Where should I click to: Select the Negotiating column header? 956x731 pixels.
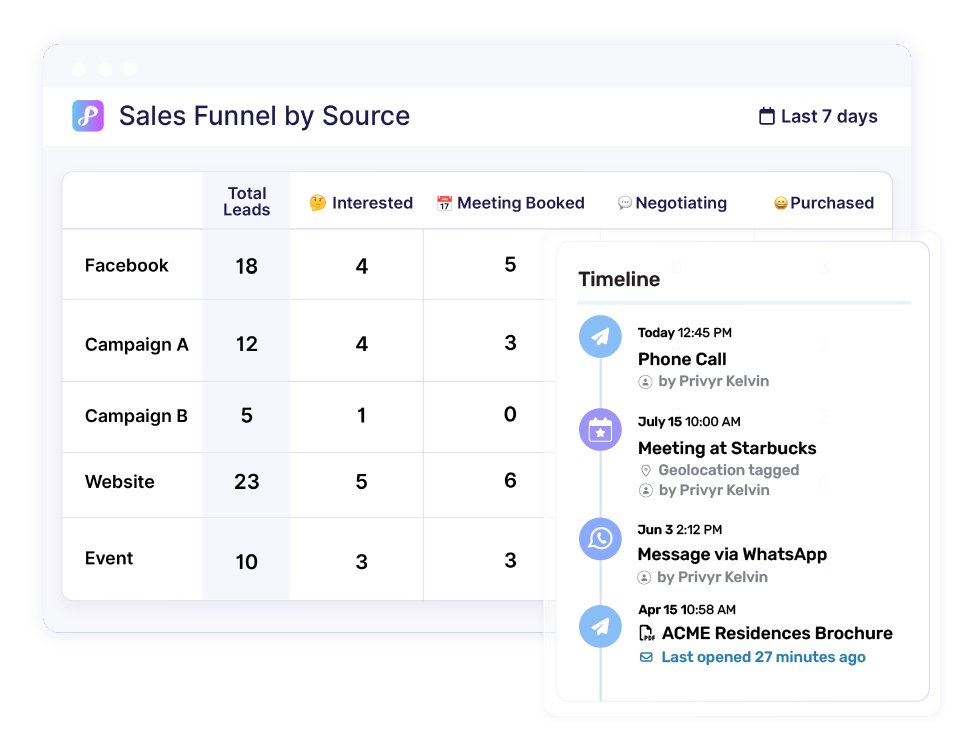click(672, 202)
